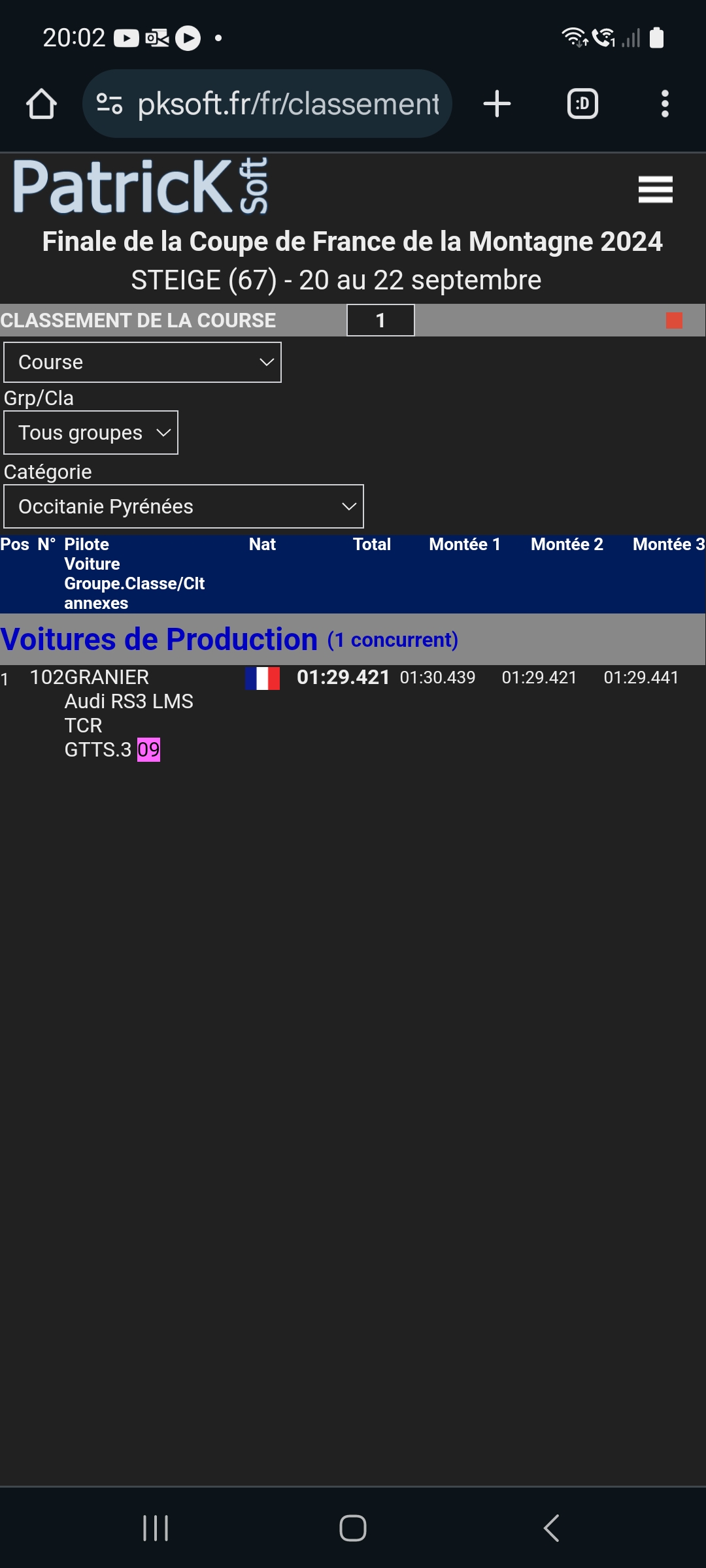
Task: Click the red square status indicator
Action: [x=674, y=320]
